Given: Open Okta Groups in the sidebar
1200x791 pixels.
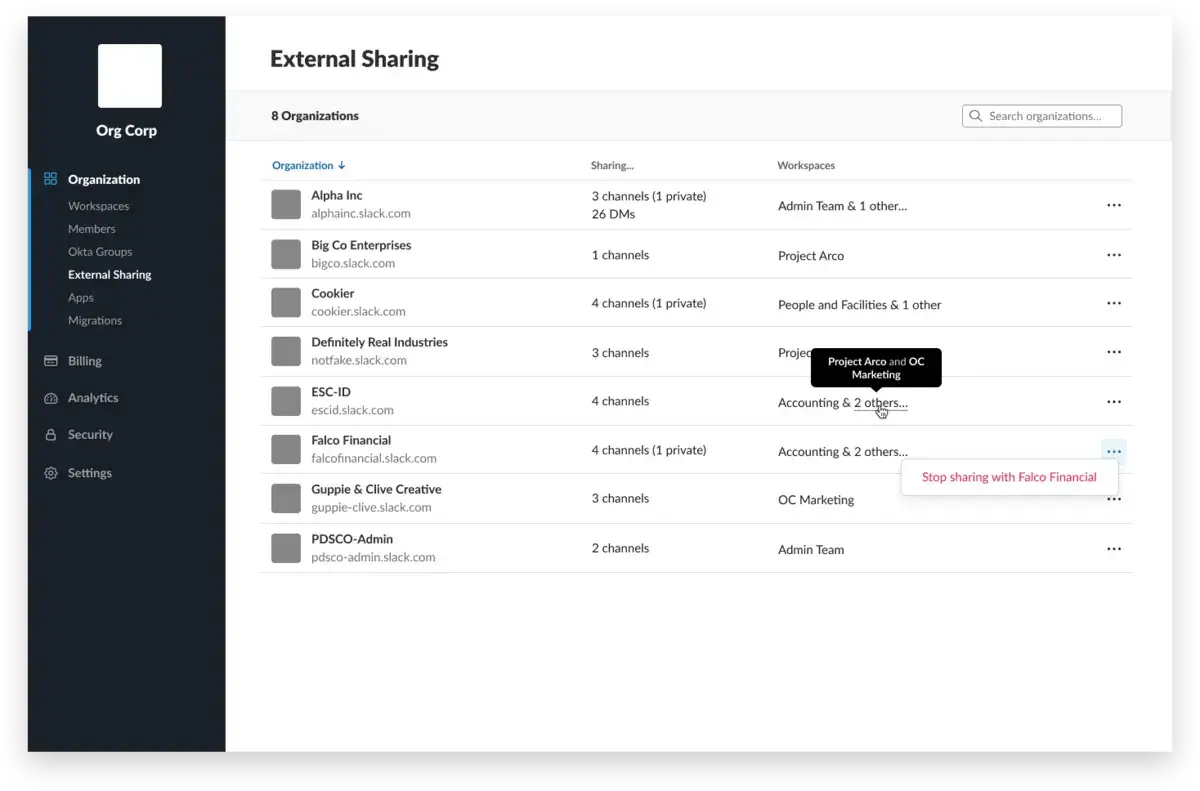Looking at the screenshot, I should (x=100, y=252).
